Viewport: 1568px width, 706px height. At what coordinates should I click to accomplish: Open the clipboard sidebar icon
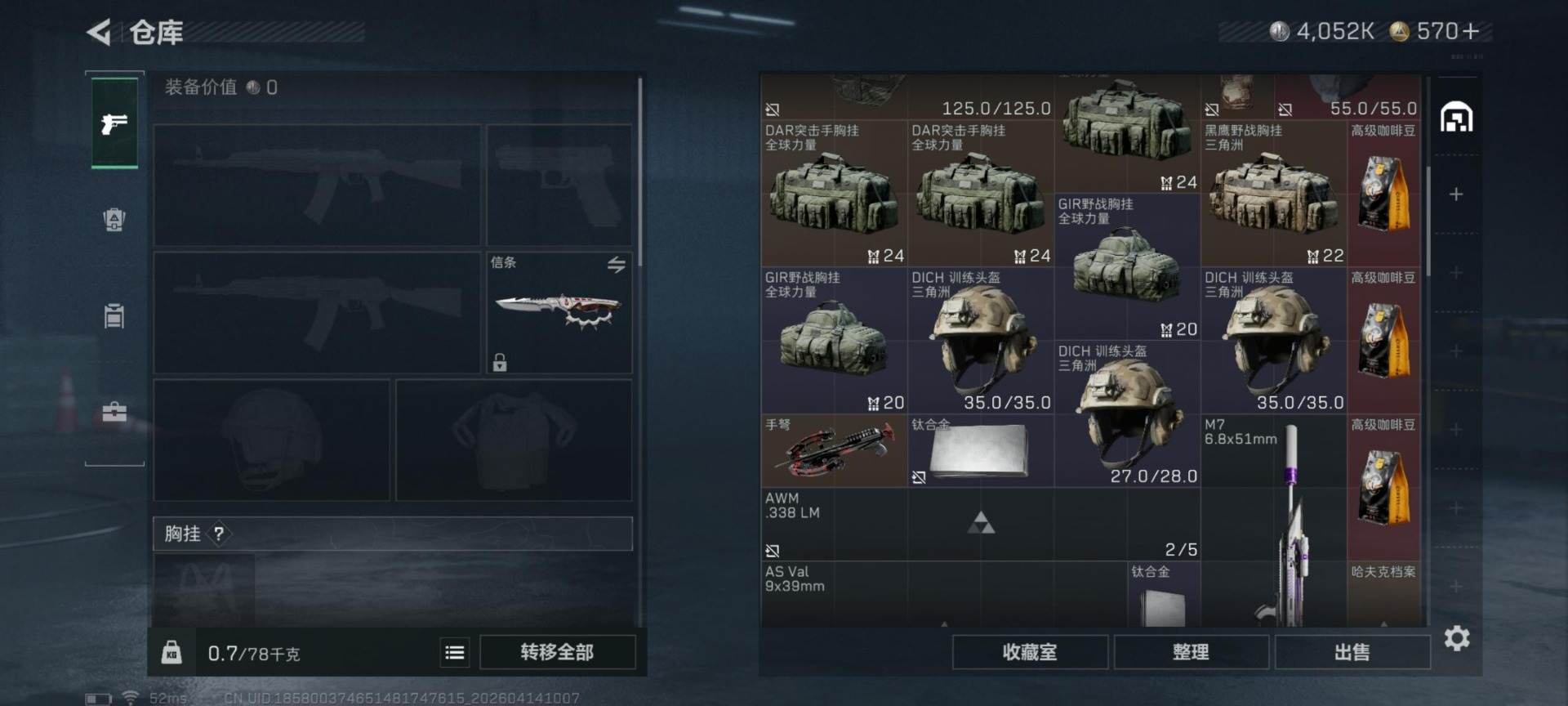(114, 315)
